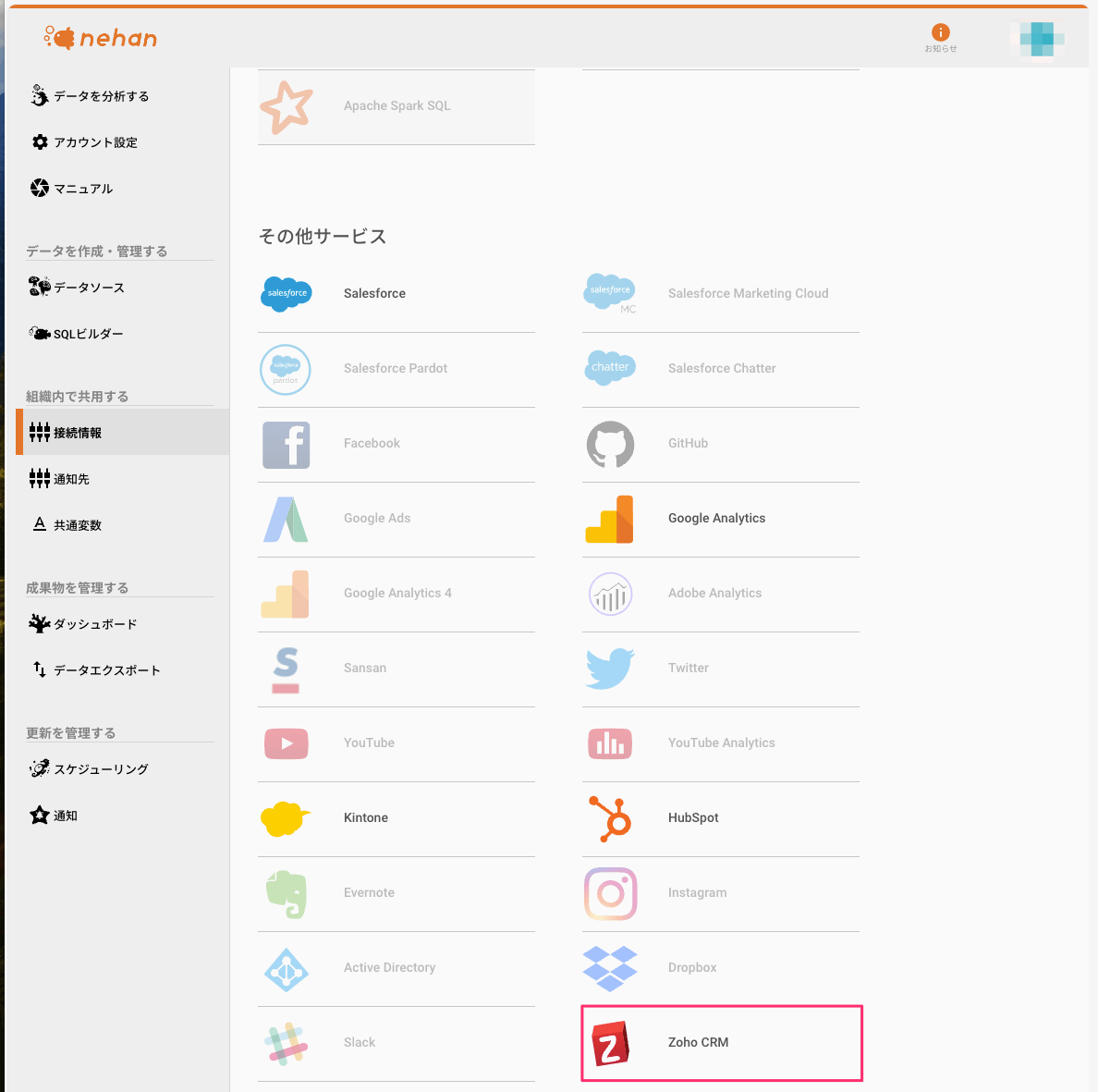Click the 通知 star icon
The height and width of the screenshot is (1092, 1098).
(x=39, y=815)
